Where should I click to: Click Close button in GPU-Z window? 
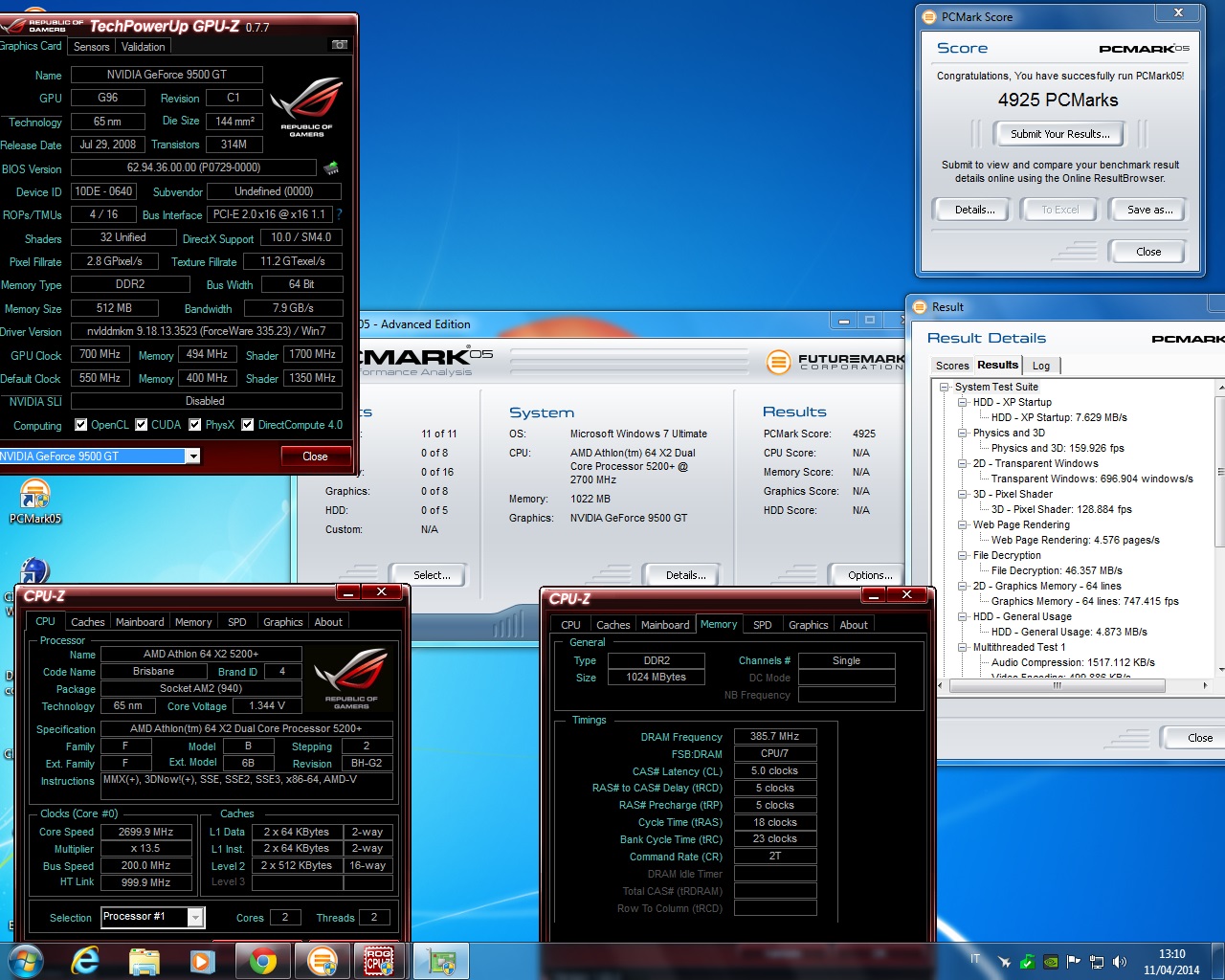315,457
